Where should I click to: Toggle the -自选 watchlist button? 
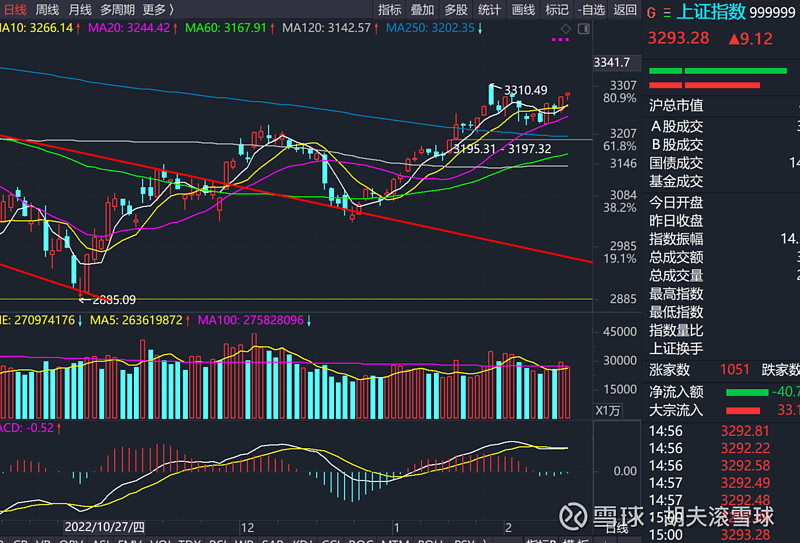592,10
